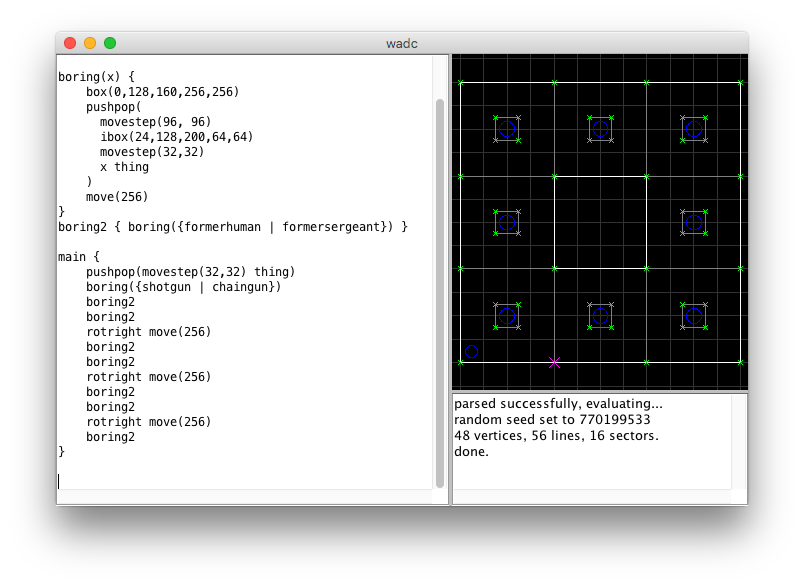Place the cursor on the line "boring(x) {"
This screenshot has width=804, height=586.
[96, 77]
